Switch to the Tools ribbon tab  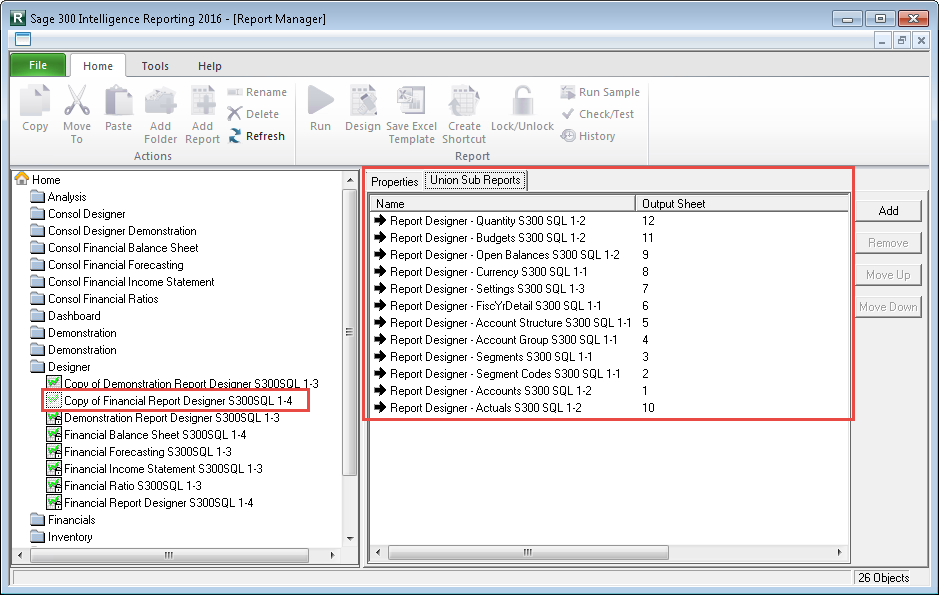click(155, 66)
